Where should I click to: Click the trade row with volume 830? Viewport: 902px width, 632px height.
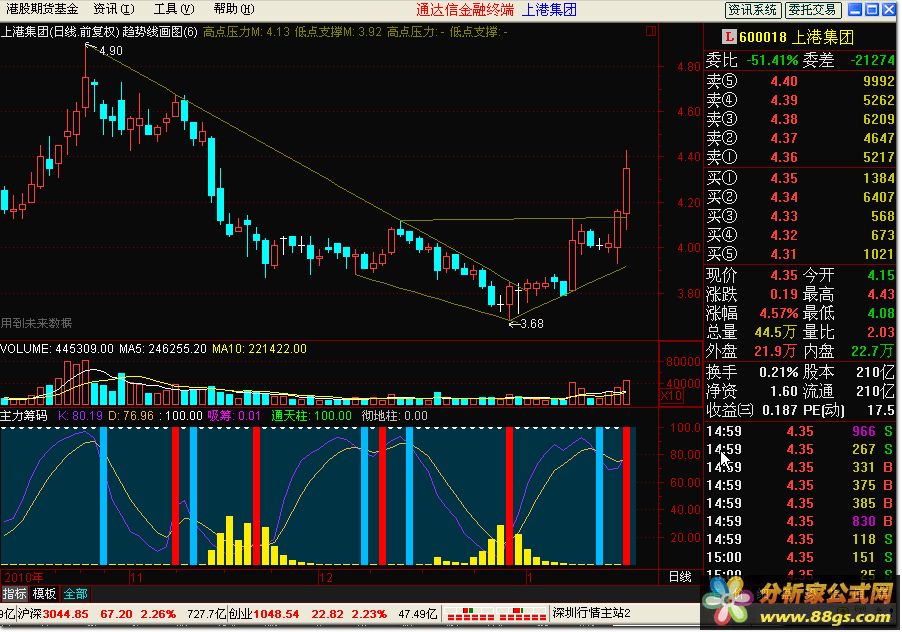click(x=800, y=522)
